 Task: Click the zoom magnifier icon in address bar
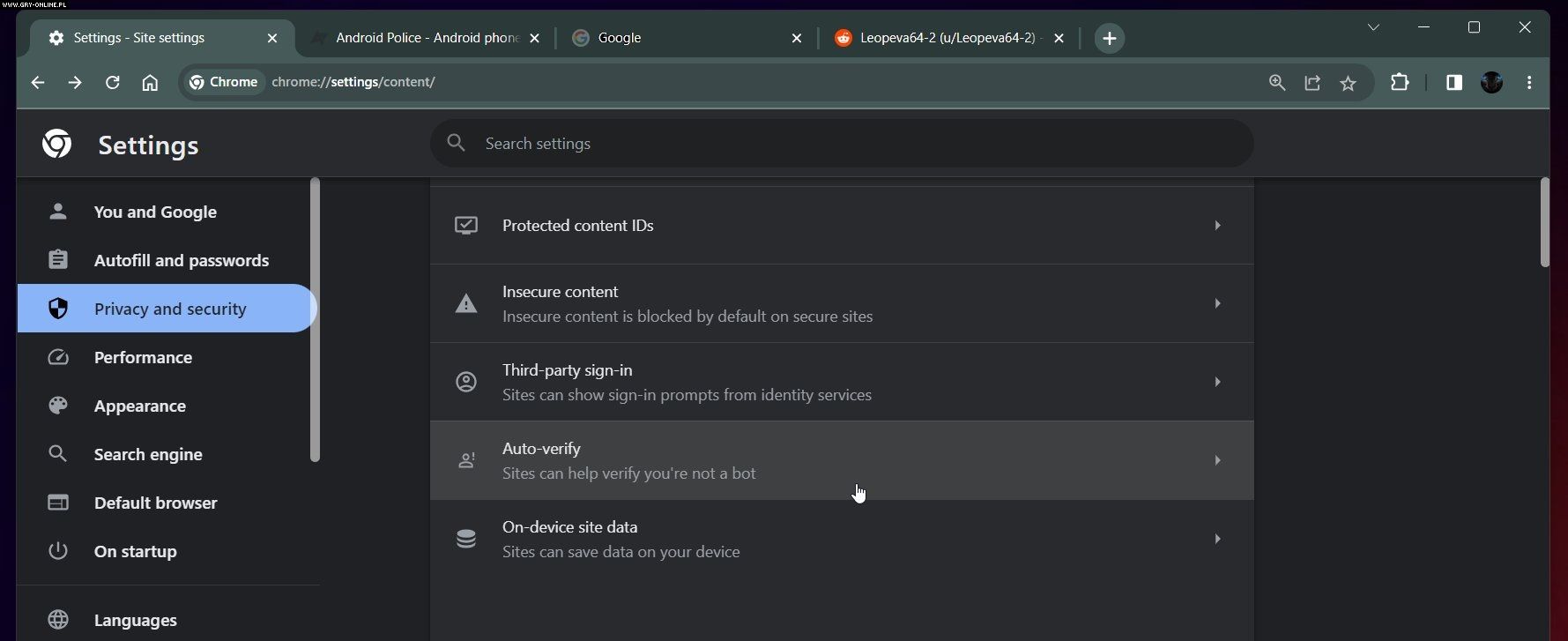[1276, 83]
